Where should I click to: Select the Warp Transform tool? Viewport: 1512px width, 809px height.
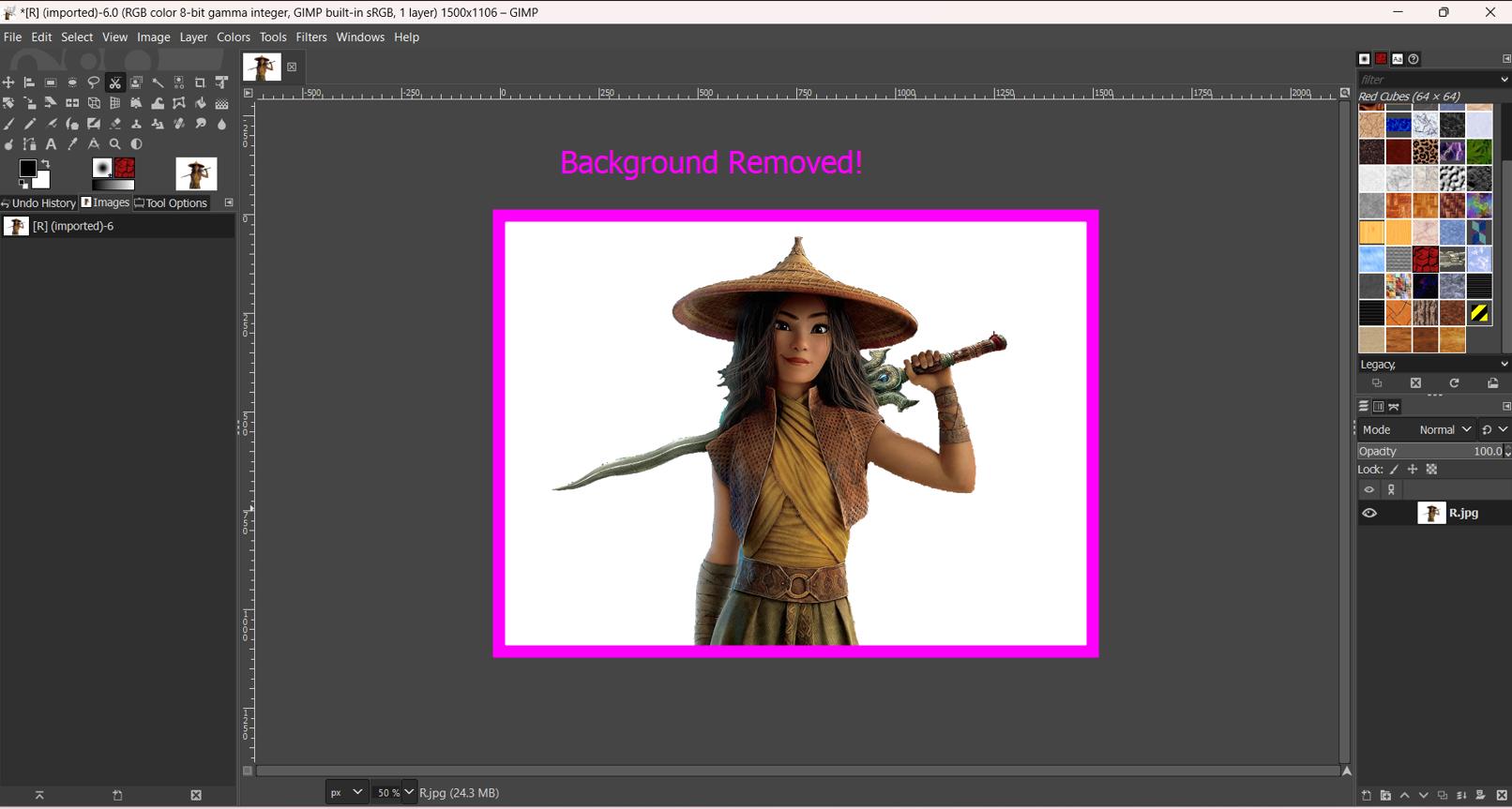pyautogui.click(x=158, y=103)
